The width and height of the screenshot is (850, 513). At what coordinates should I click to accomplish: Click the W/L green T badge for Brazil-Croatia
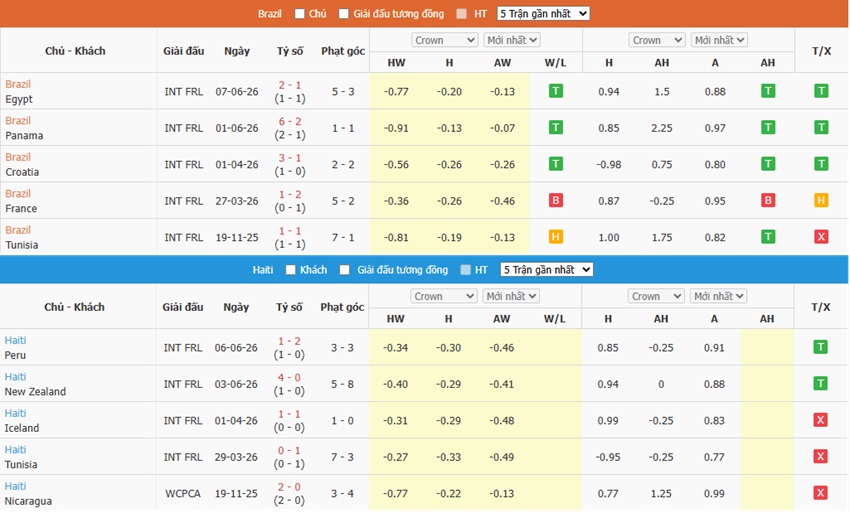pos(556,164)
